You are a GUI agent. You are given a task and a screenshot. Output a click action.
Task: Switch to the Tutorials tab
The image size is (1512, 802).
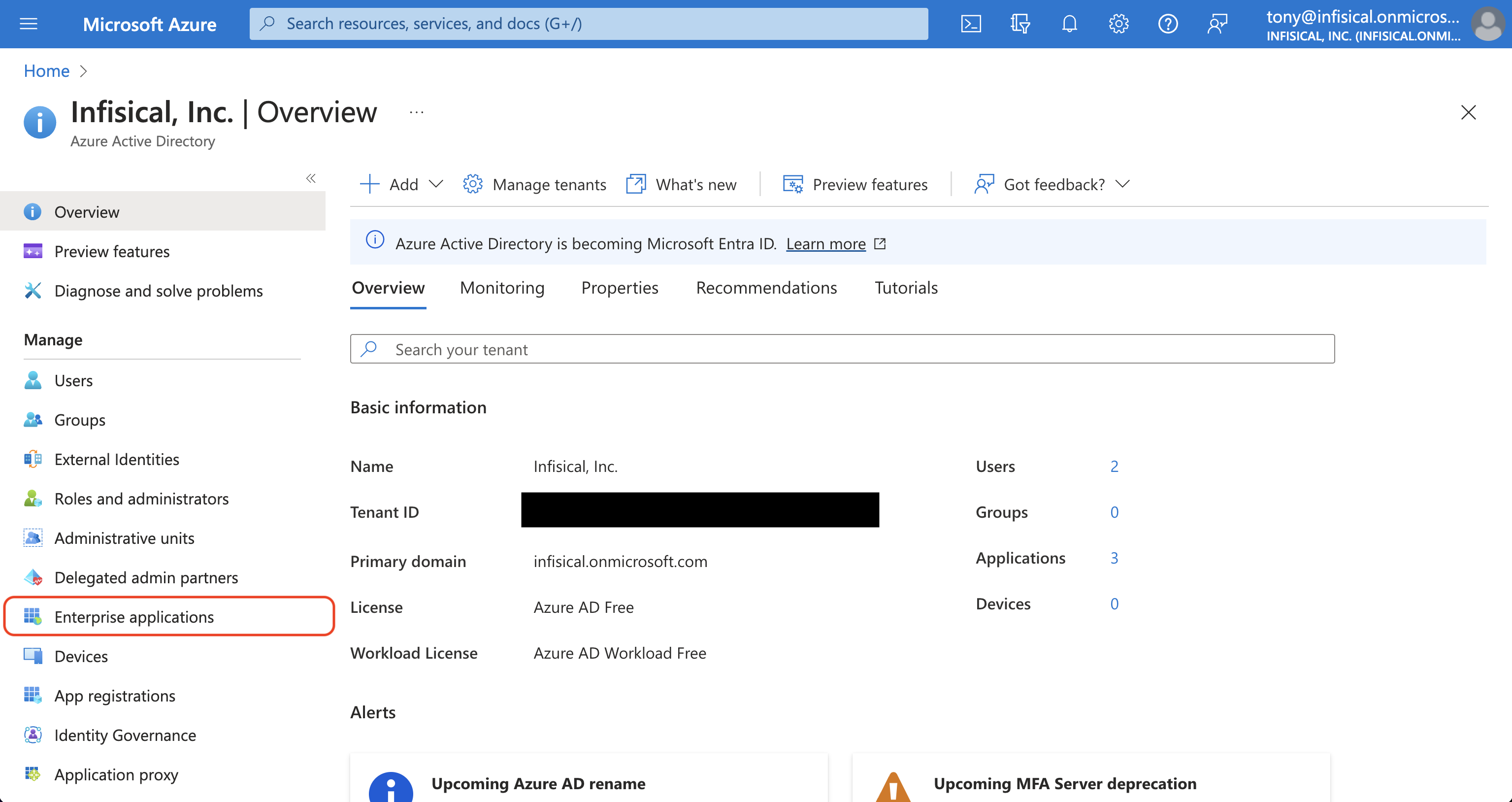tap(906, 288)
